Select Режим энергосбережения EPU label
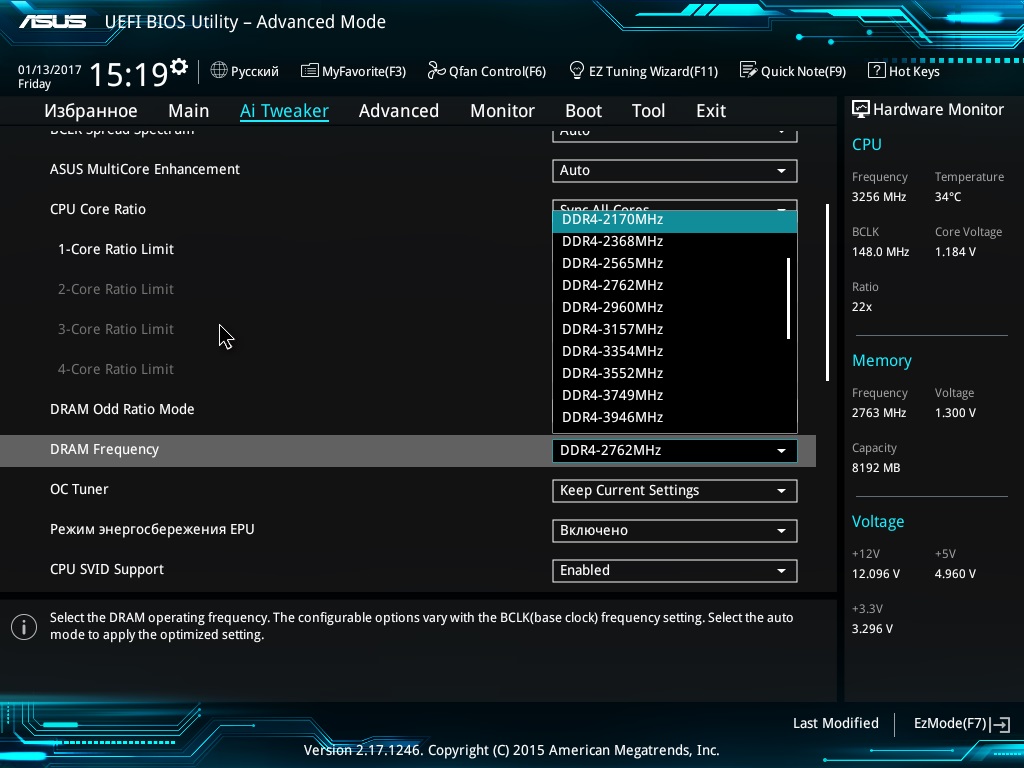The image size is (1024, 768). pos(152,529)
